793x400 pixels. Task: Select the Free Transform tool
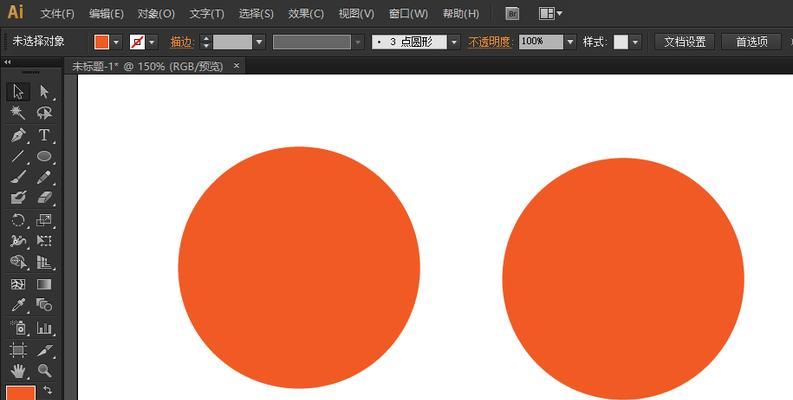(45, 241)
